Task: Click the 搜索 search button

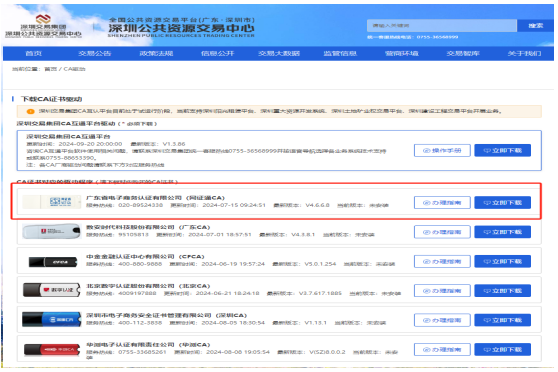Action: coord(535,26)
